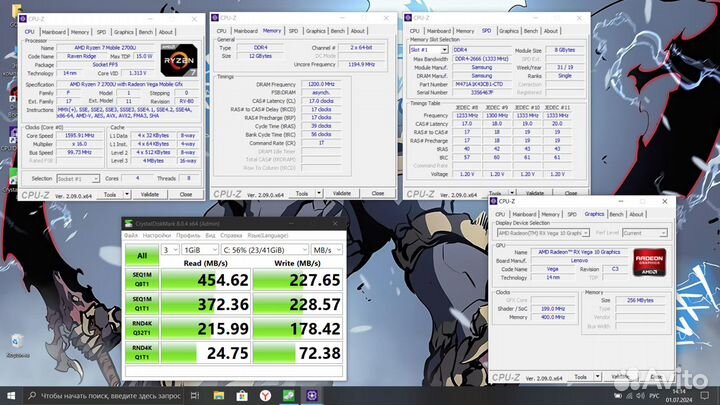Open Tools dropdown arrow in Memory window
720x405 pixels.
tap(319, 193)
